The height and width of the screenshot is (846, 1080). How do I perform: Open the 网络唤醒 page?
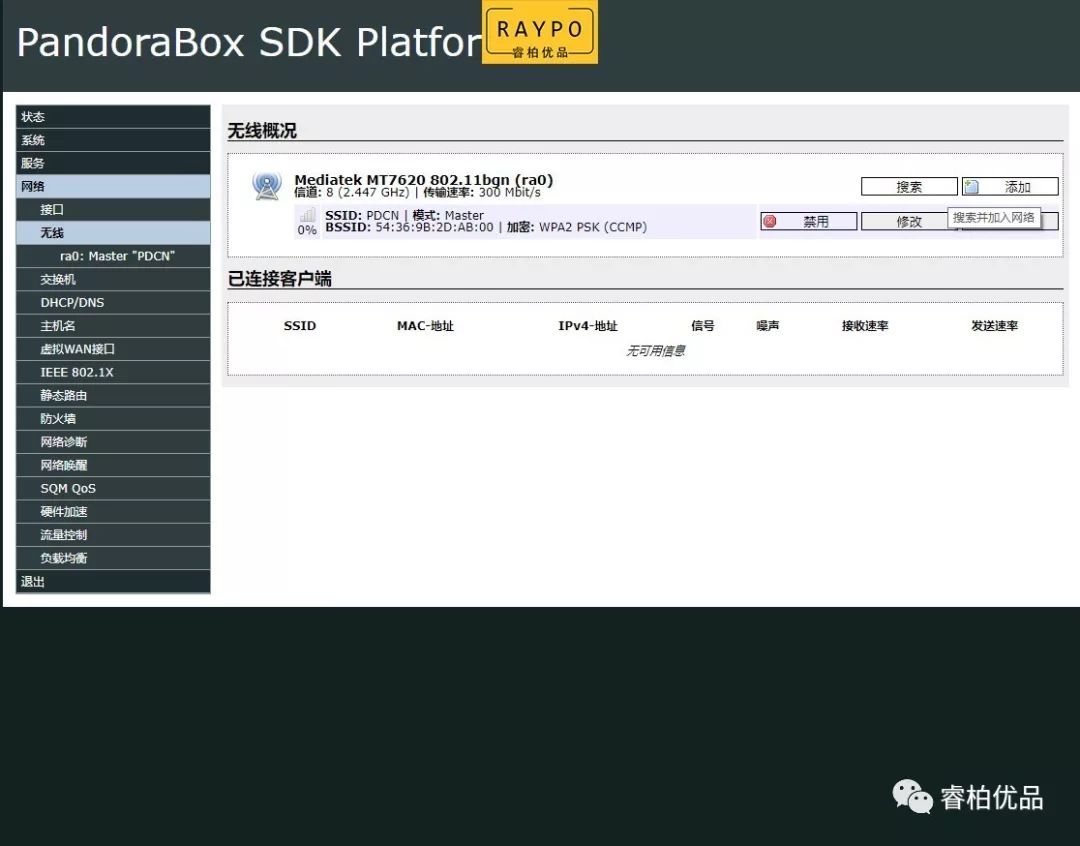coord(113,465)
